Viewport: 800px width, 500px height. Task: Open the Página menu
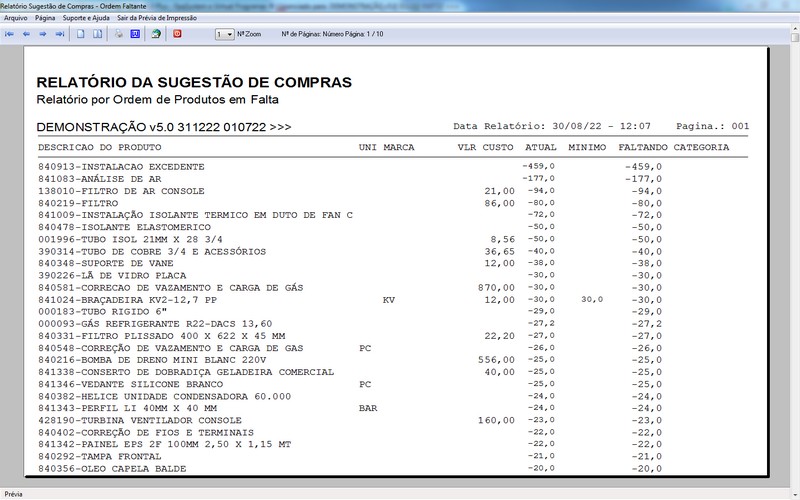click(45, 18)
